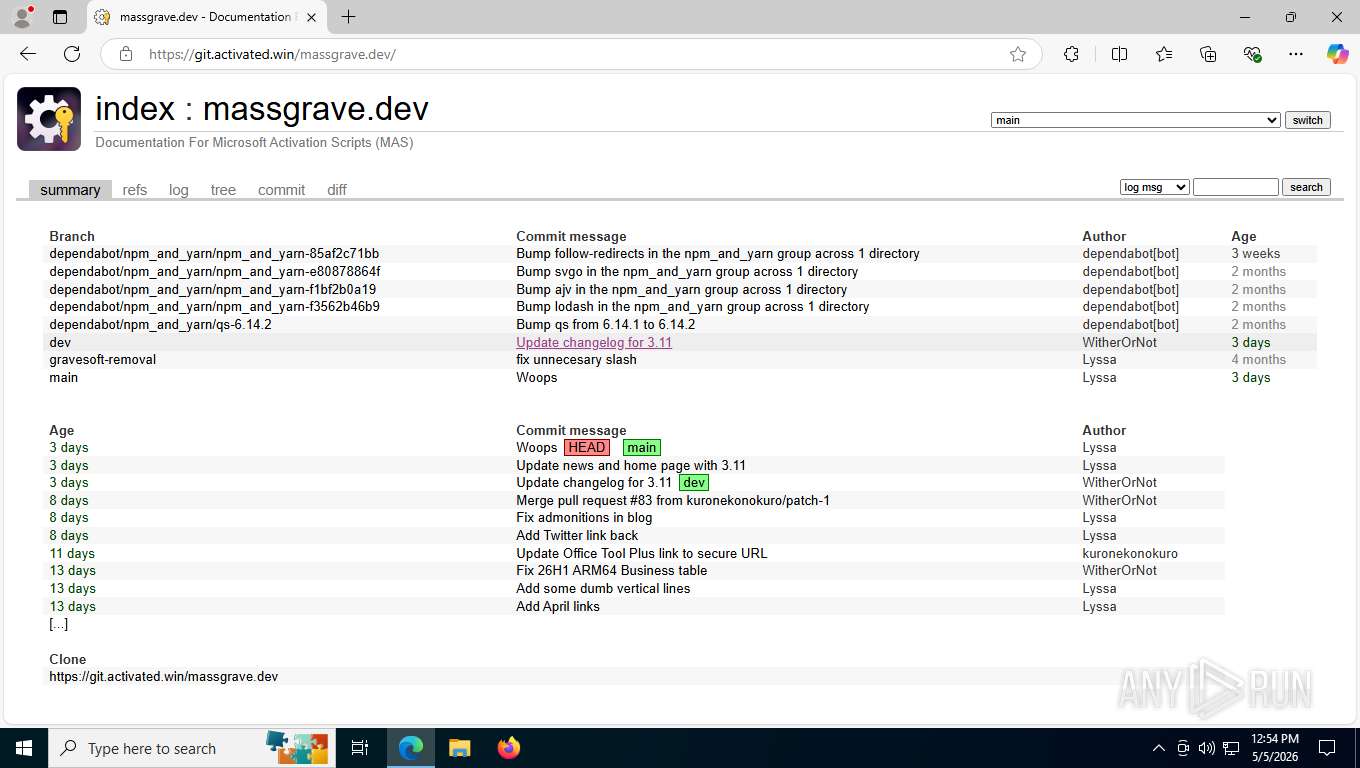The image size is (1360, 768).
Task: Open the tab actions menu
Action: [60, 17]
